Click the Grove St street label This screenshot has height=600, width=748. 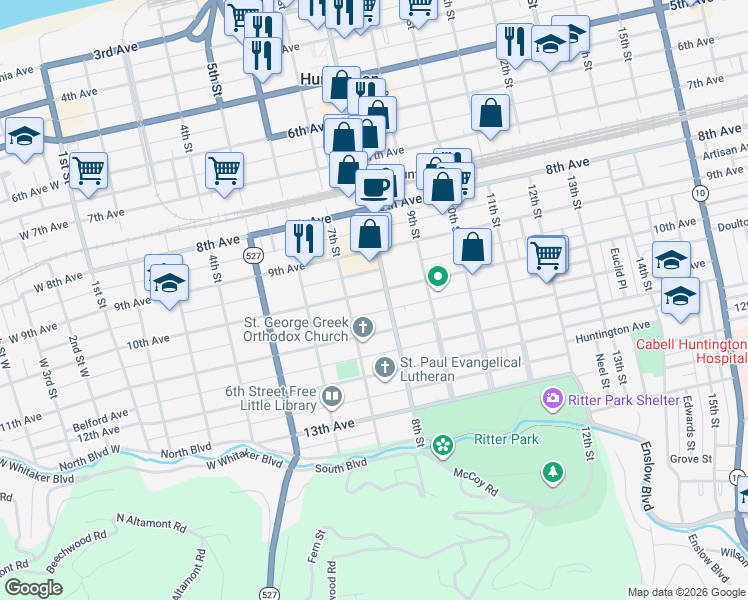(691, 459)
